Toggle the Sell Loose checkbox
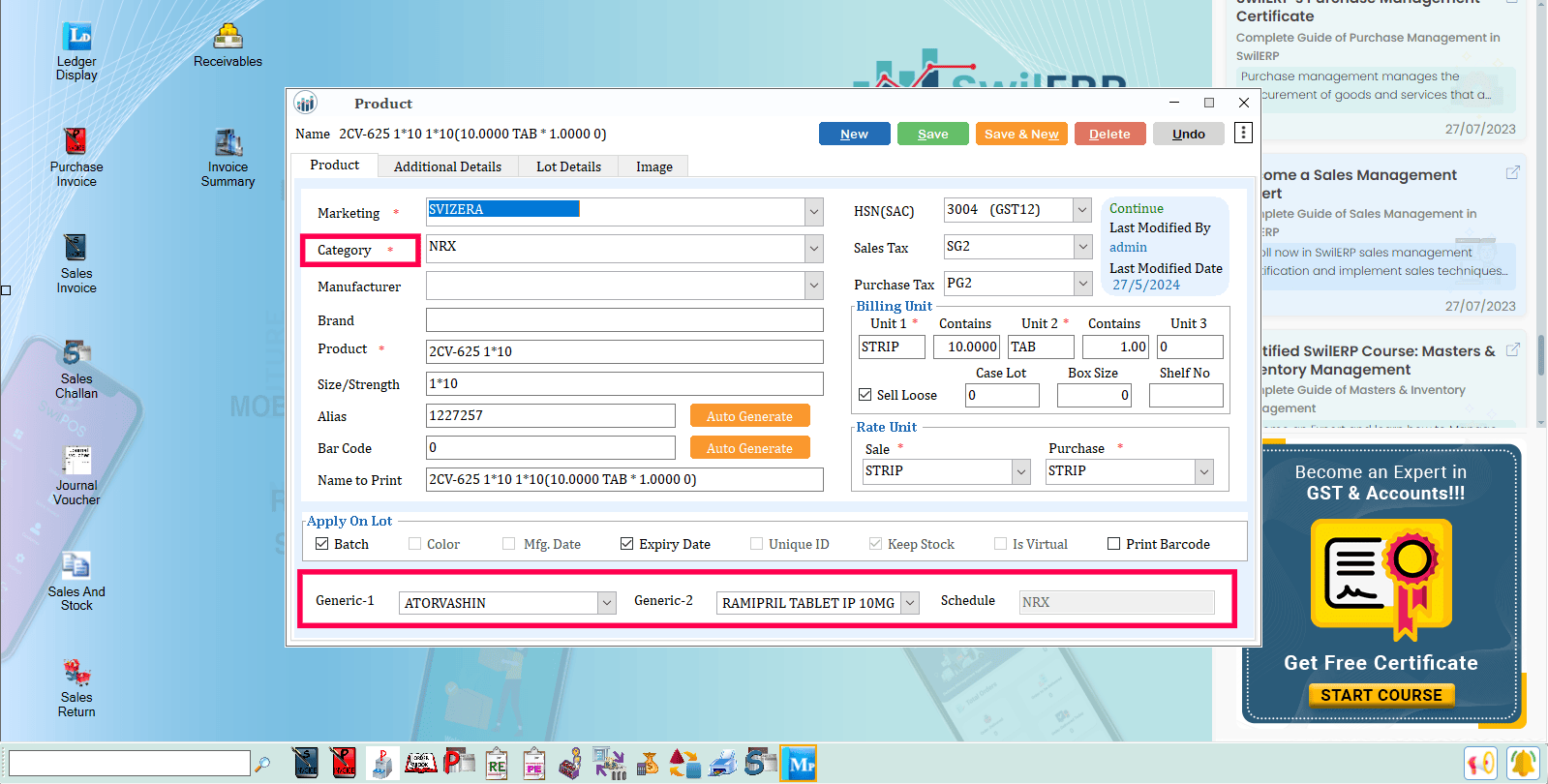Image resolution: width=1548 pixels, height=784 pixels. click(865, 395)
